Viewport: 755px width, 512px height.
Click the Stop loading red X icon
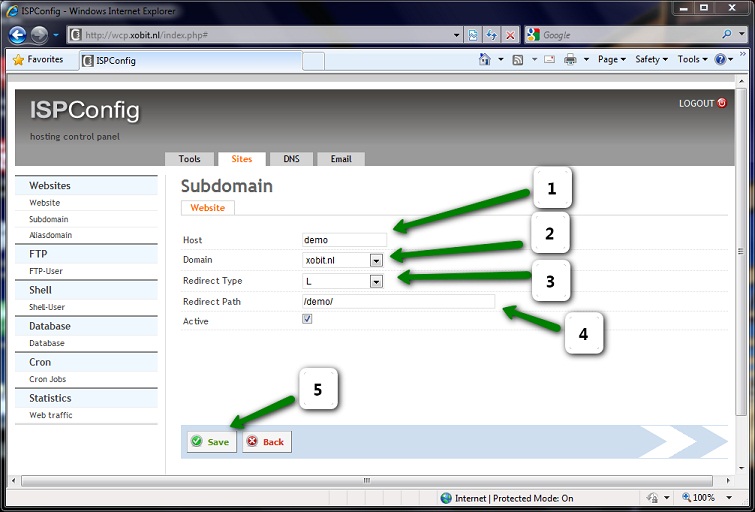(x=510, y=34)
